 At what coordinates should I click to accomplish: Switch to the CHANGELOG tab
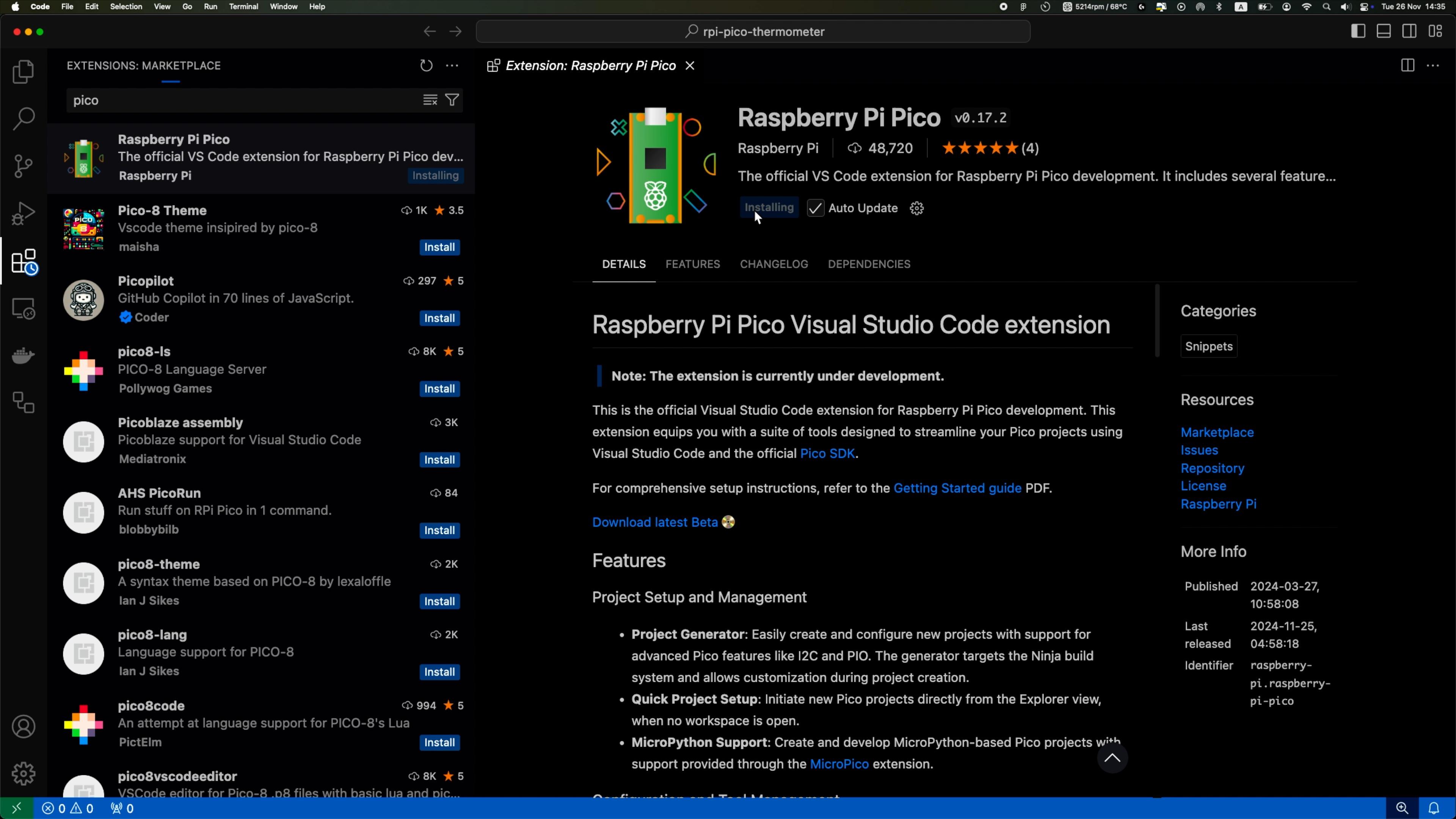(x=774, y=264)
